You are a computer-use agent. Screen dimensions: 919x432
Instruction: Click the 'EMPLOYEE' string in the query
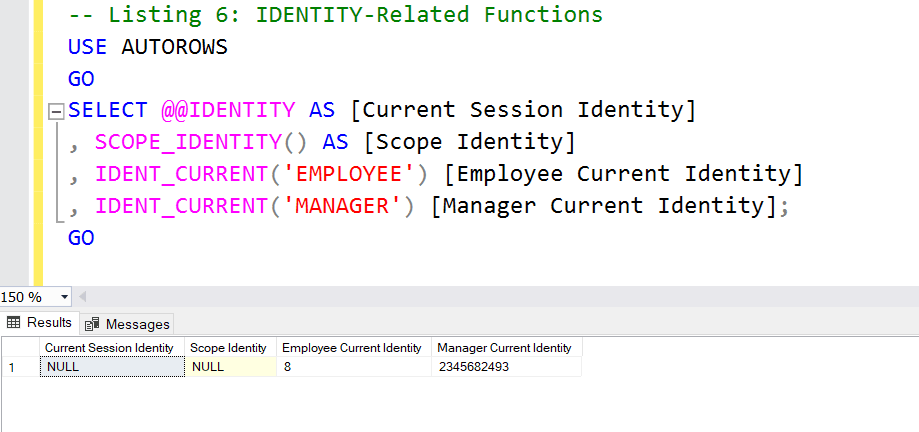click(x=350, y=174)
